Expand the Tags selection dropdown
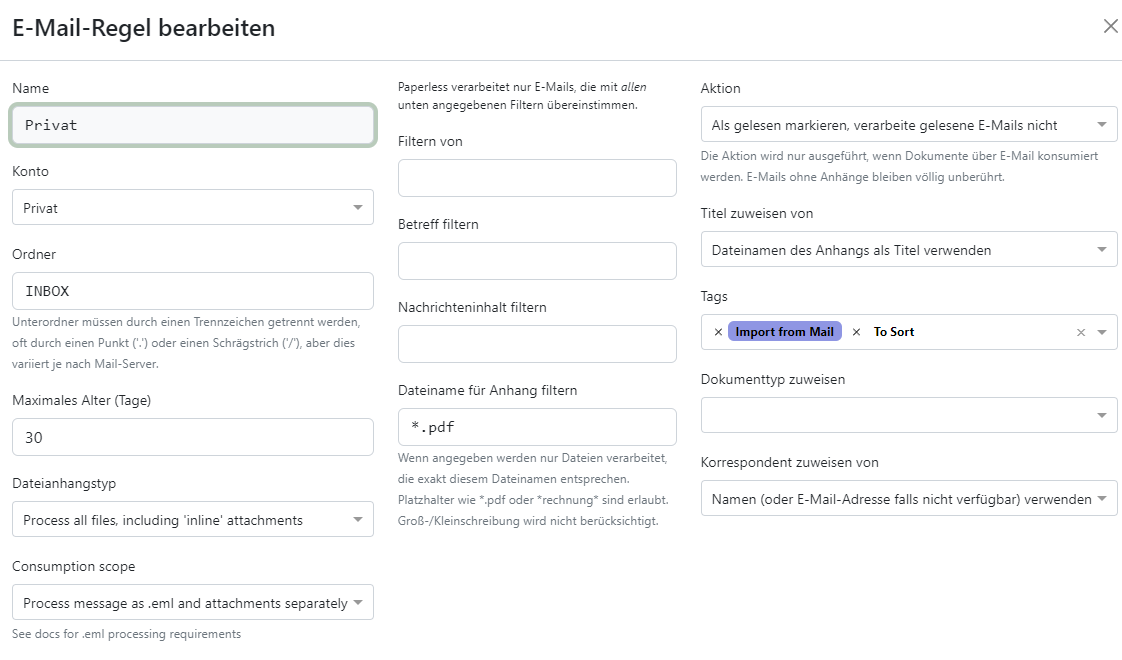 (x=1102, y=331)
